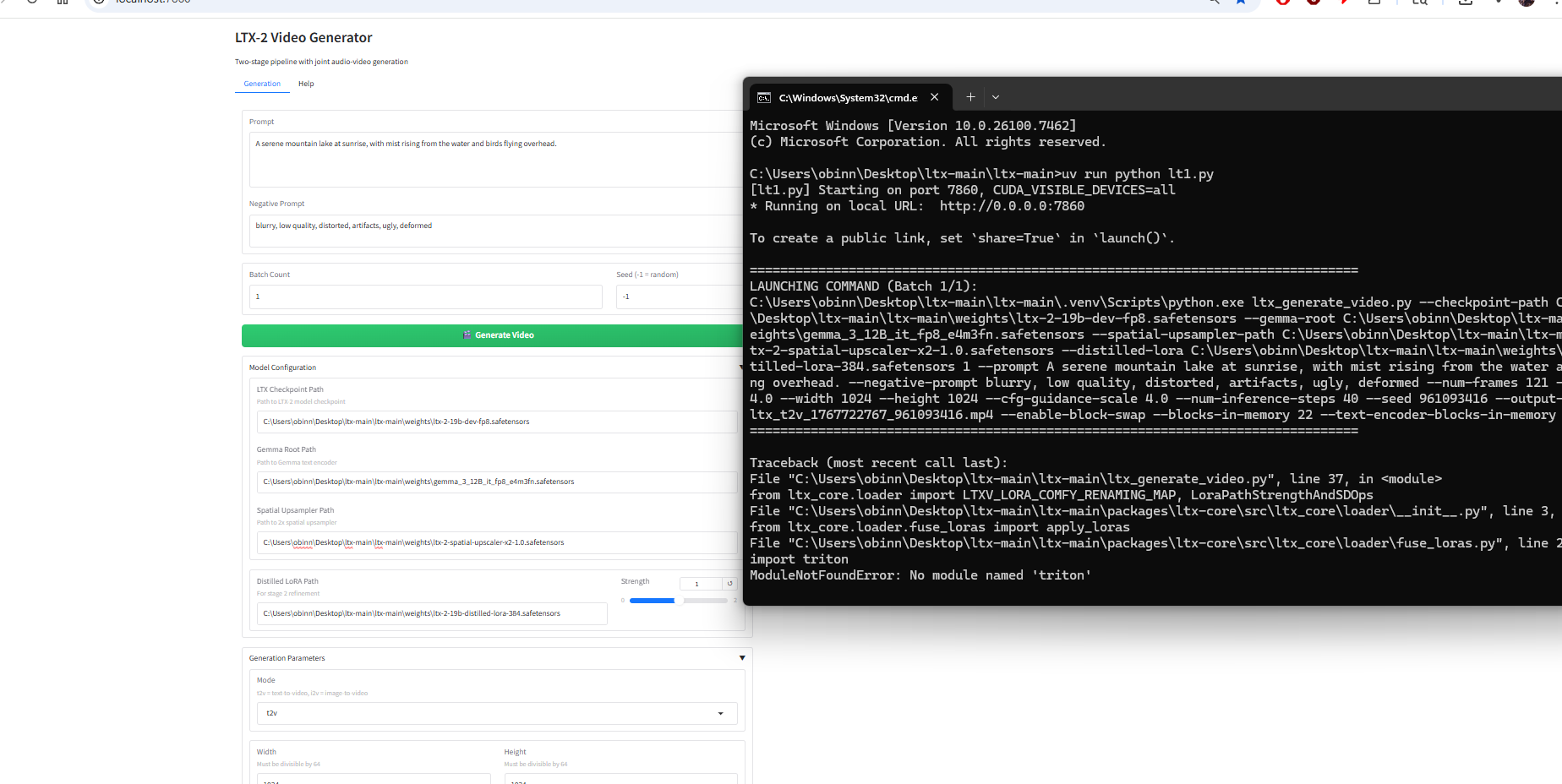
Task: Select the C:\Windows\System32\cmd.exe terminal tab
Action: [x=849, y=98]
